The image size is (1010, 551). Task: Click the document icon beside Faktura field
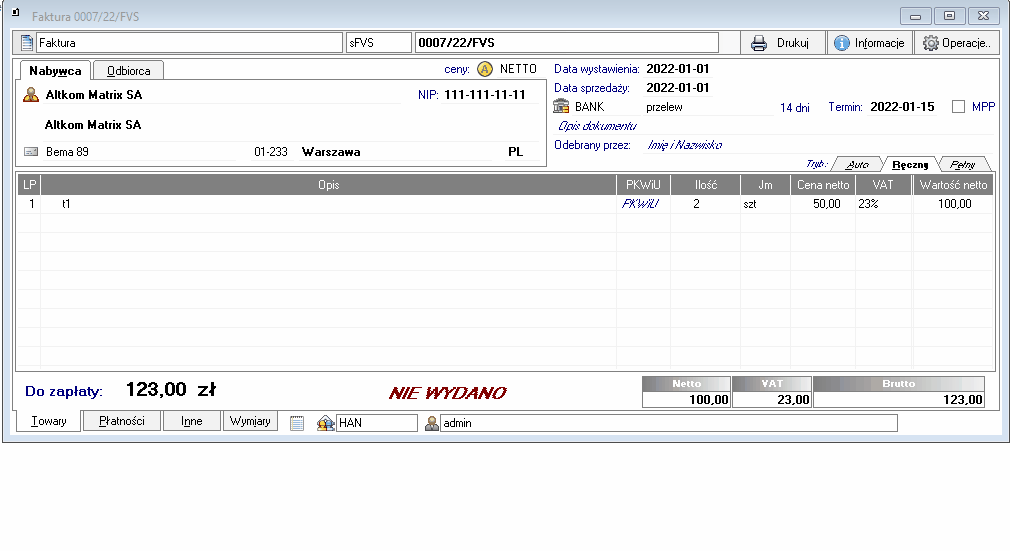pyautogui.click(x=27, y=43)
